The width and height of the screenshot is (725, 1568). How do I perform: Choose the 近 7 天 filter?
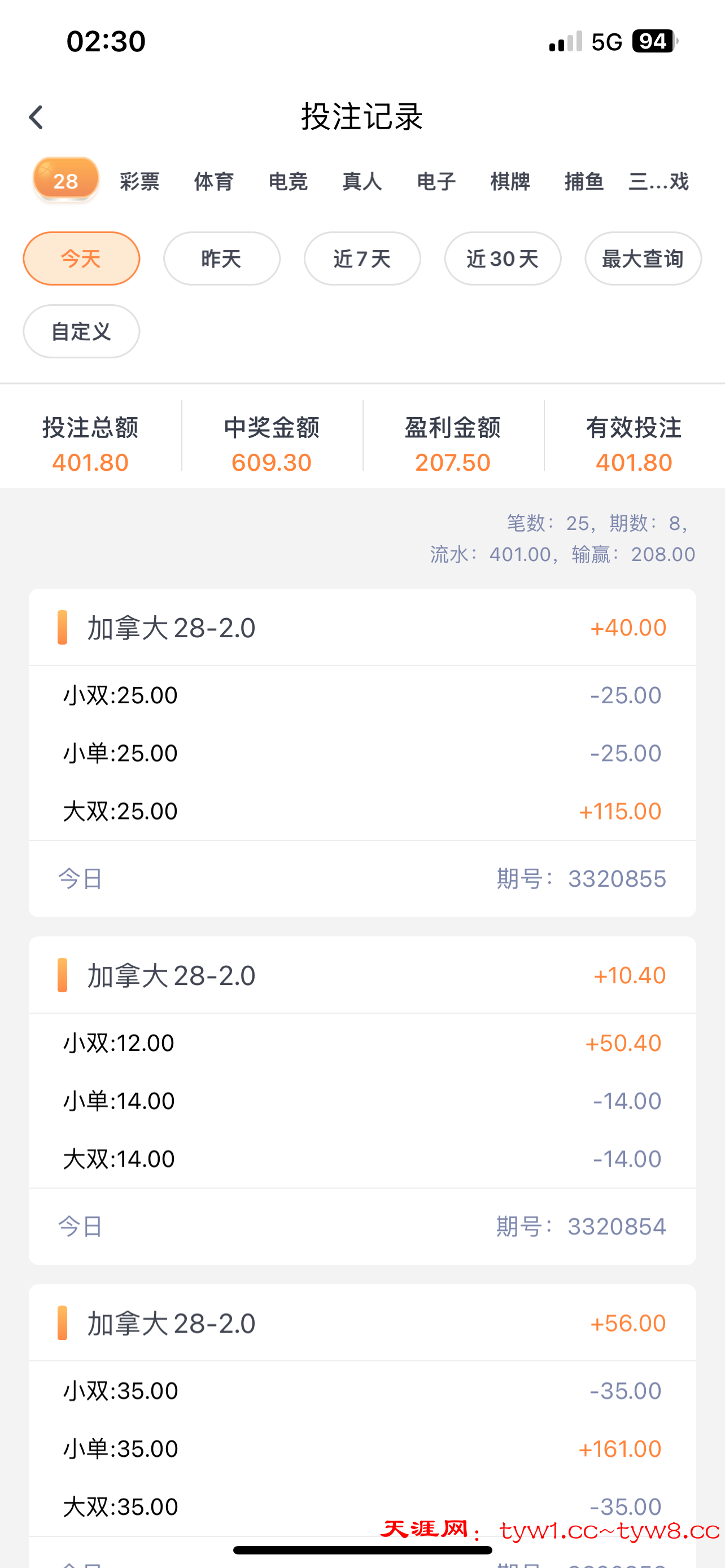click(362, 259)
